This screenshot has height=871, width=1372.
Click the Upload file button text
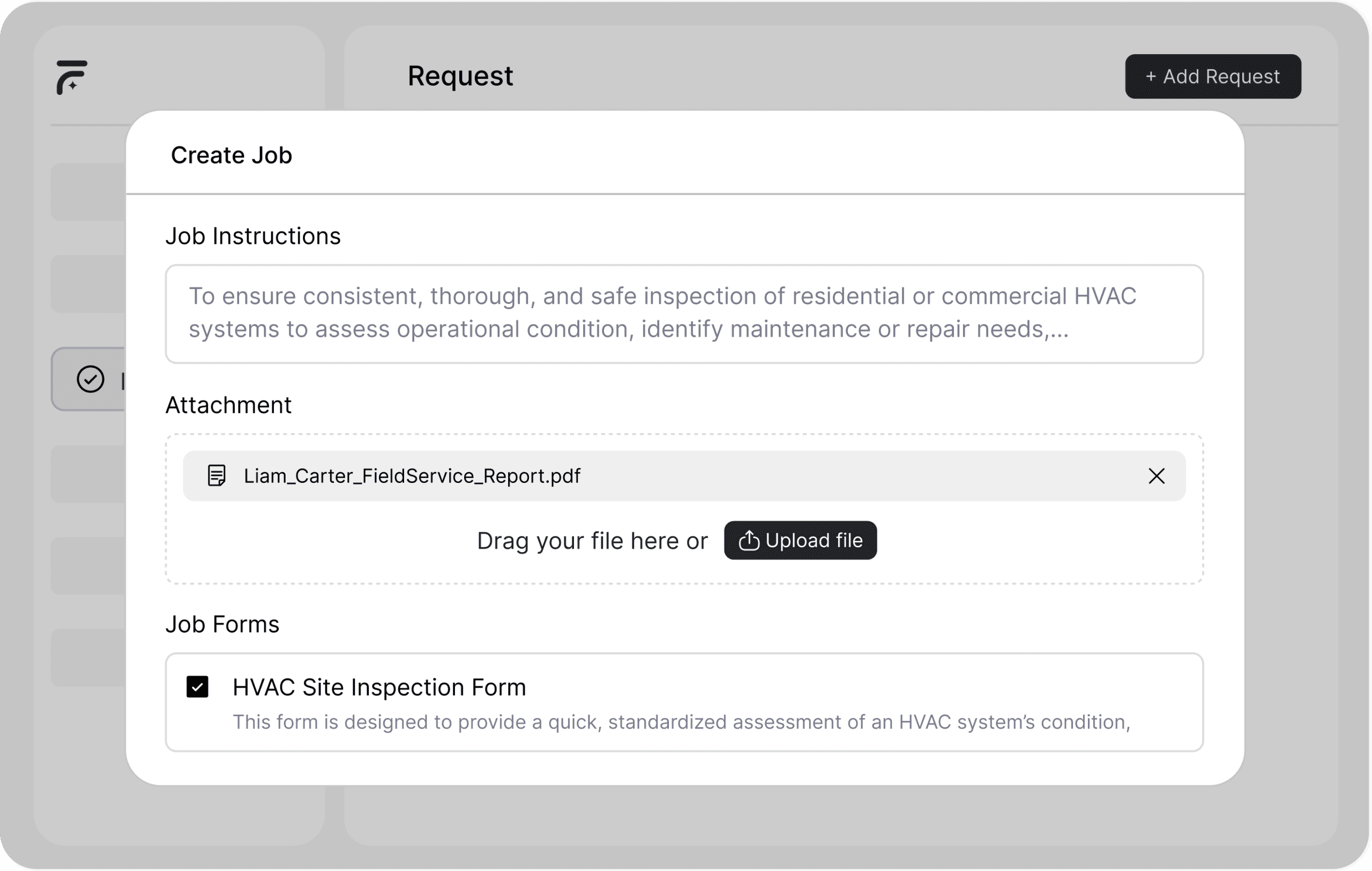click(814, 541)
